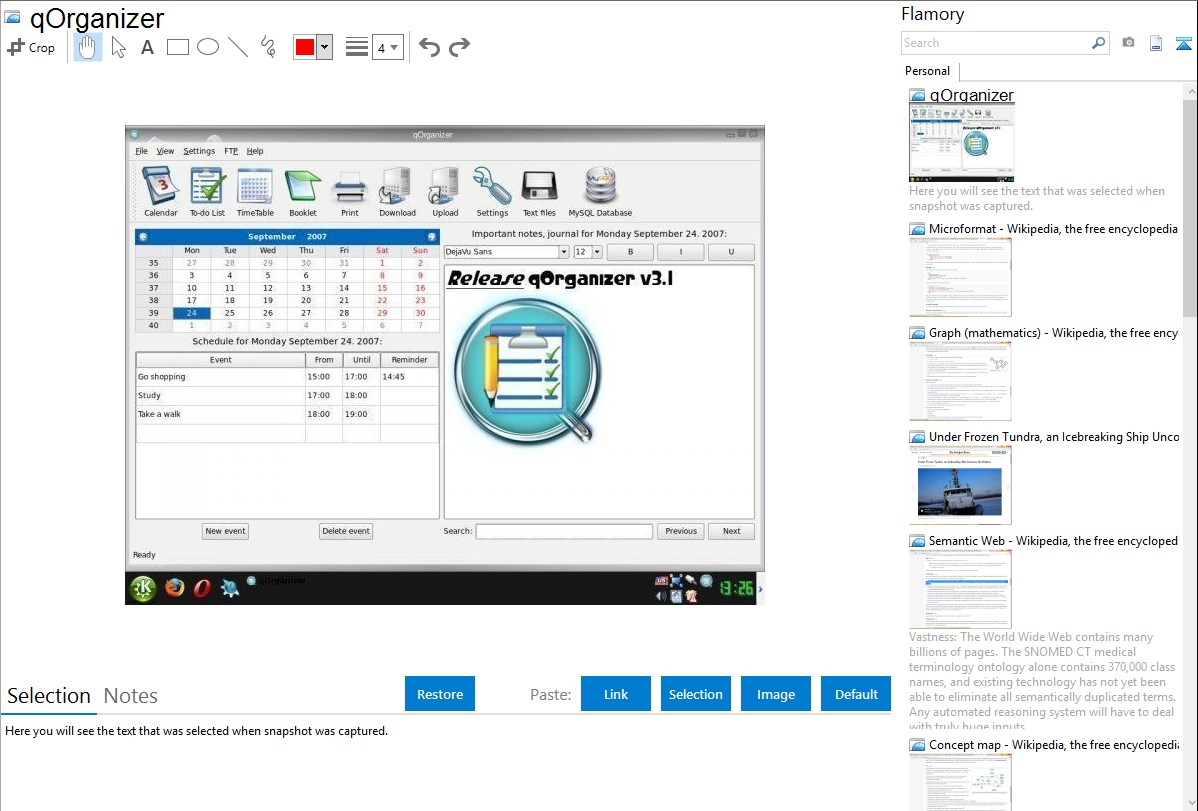The width and height of the screenshot is (1198, 811).
Task: Pick the ellipse drawing tool
Action: click(208, 47)
